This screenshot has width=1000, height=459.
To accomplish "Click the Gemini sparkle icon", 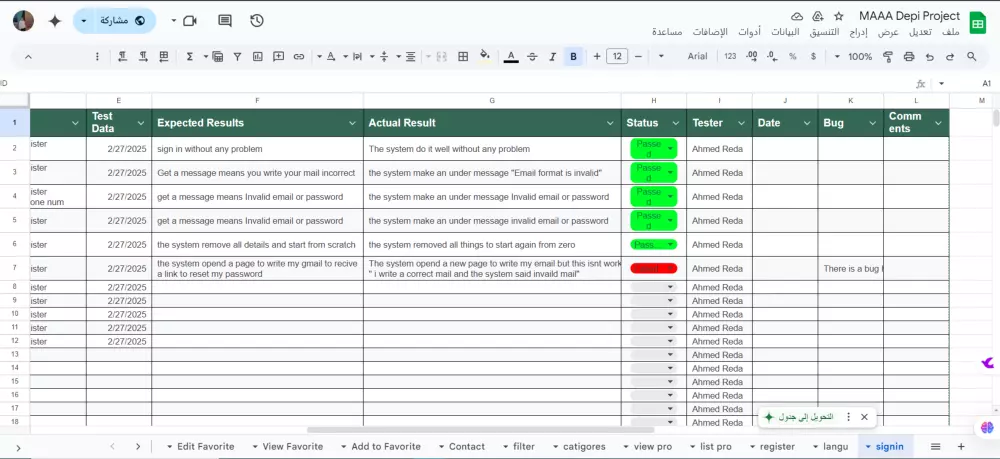I will click(54, 20).
